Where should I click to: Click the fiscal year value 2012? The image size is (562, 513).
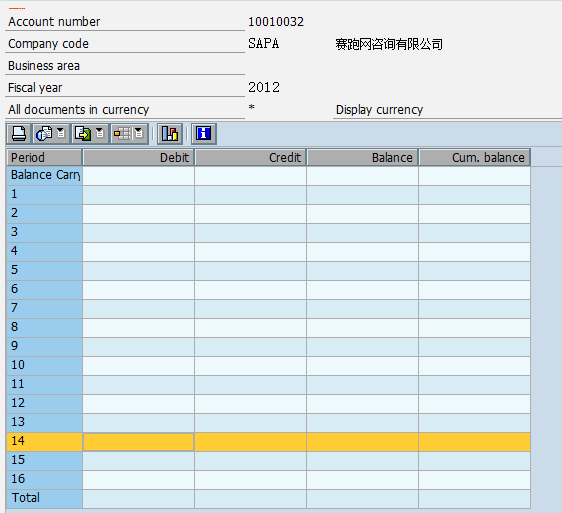(264, 87)
